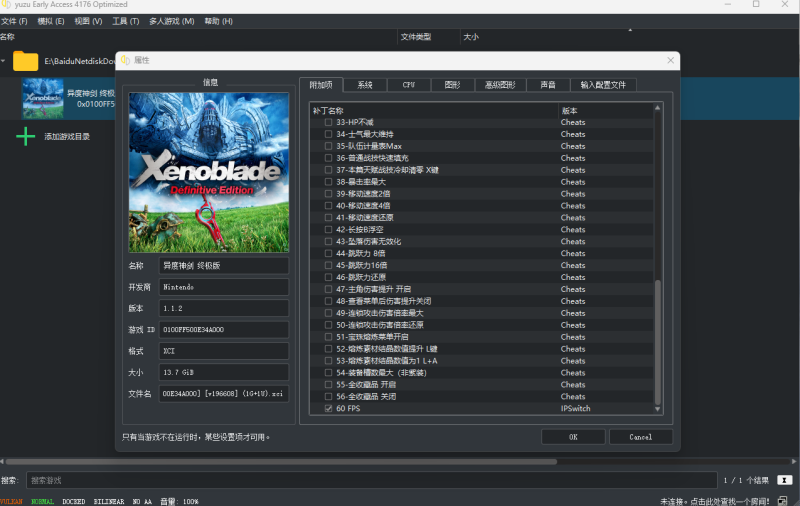The width and height of the screenshot is (800, 506).
Task: Click the yellow game folder icon
Action: 26,61
